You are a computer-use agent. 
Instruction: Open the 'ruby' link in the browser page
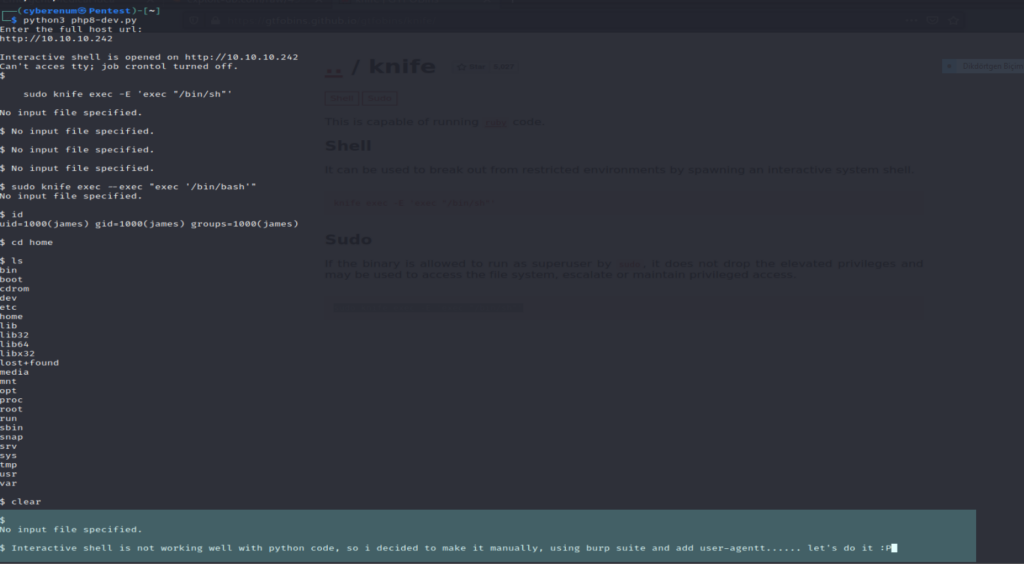[x=496, y=122]
